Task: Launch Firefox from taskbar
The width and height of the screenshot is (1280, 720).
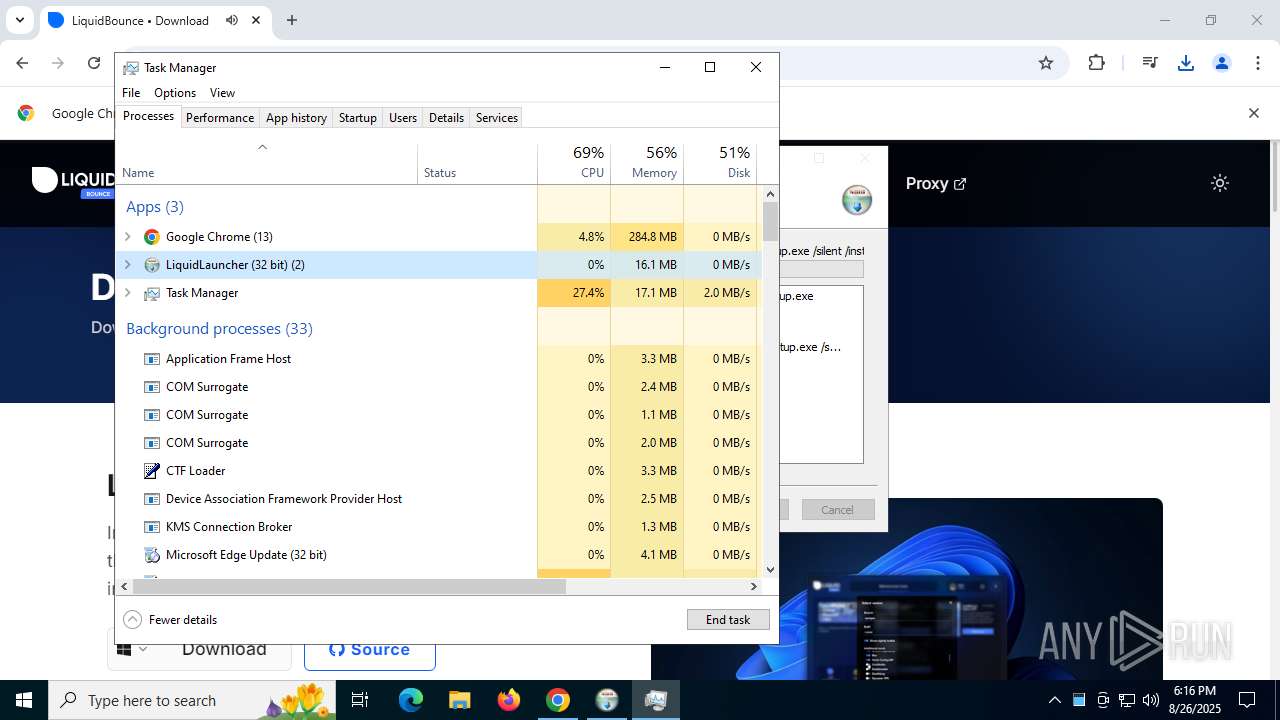Action: click(x=509, y=700)
